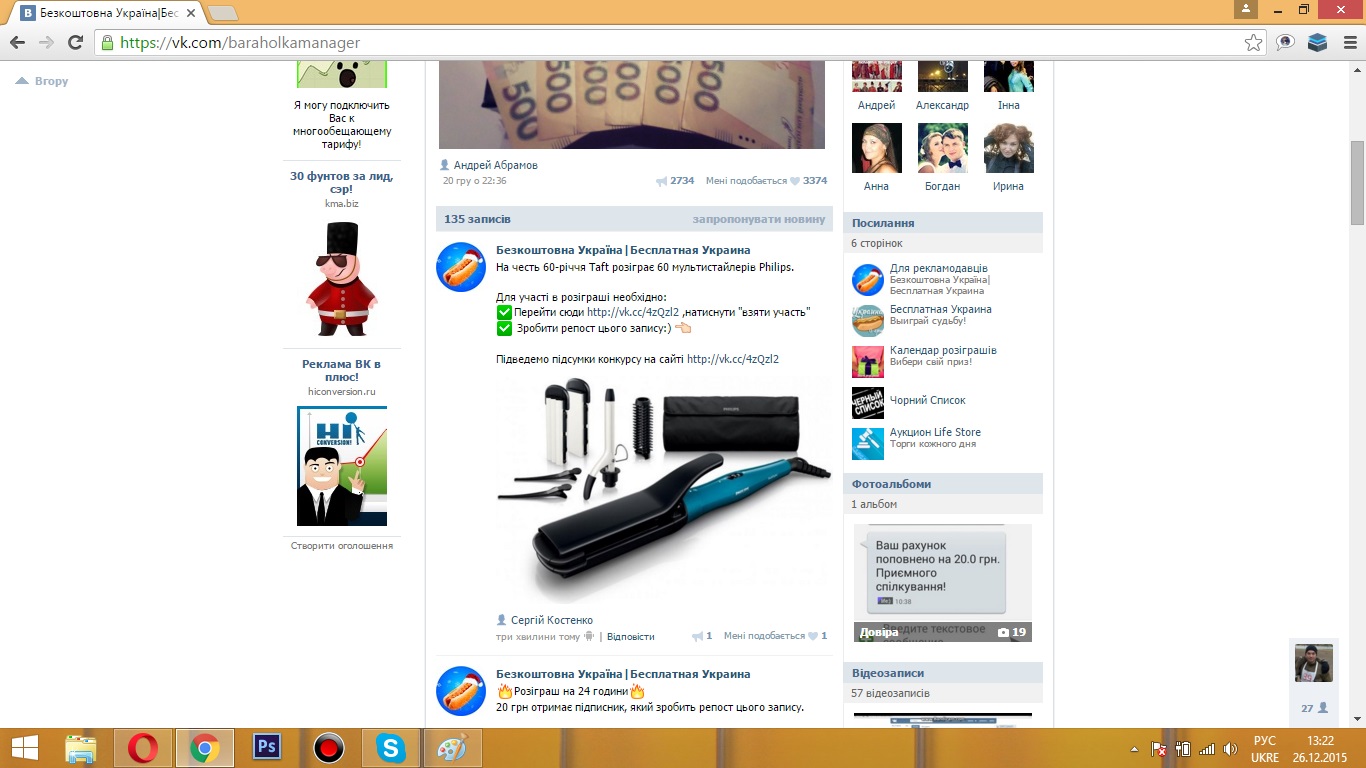
Task: Open member Ирина's profile photo
Action: (x=1009, y=148)
